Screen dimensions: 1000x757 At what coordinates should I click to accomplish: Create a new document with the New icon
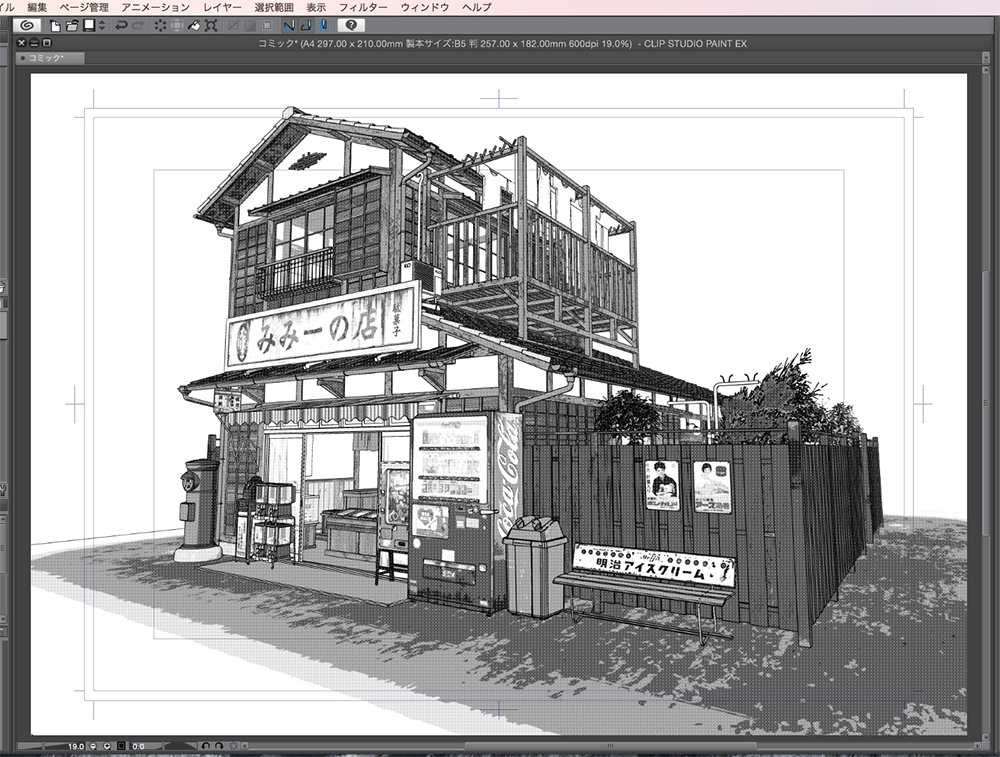tap(55, 26)
